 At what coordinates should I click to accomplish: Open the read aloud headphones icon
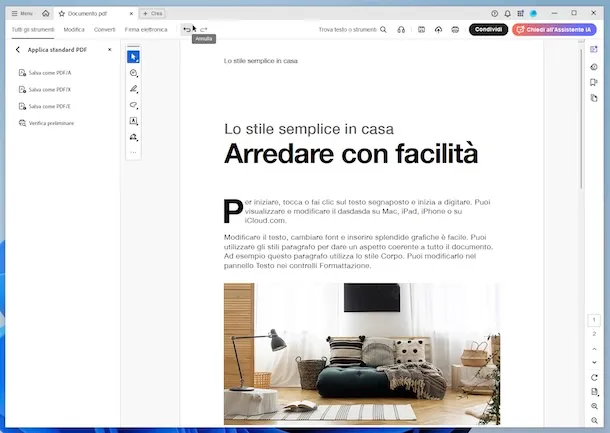click(401, 30)
